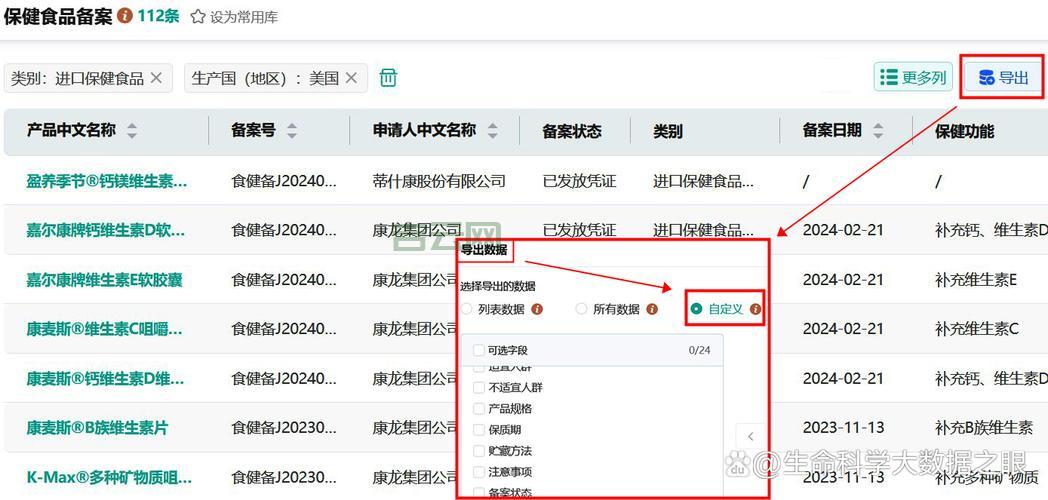Screen dimensions: 1048x500
Task: Open product 康麦斯®钙维生素D维 link
Action: click(104, 379)
